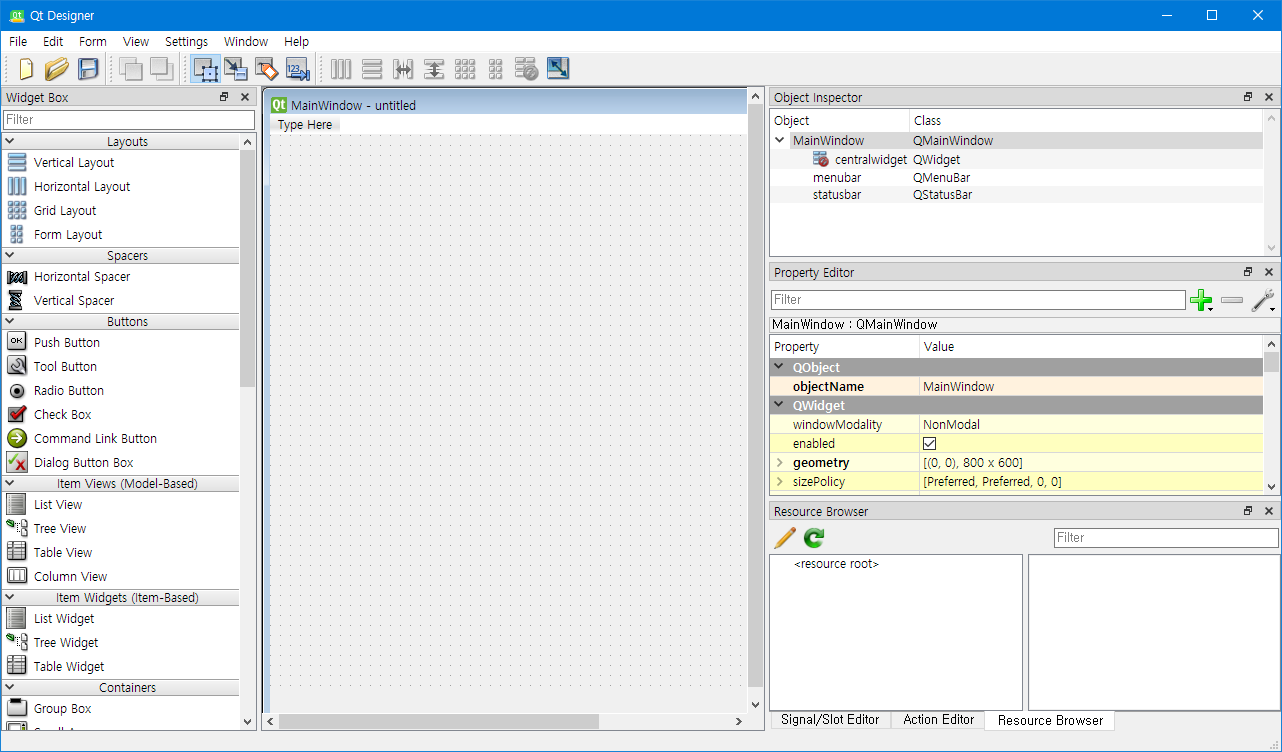Select the Edit Tab Order mode icon
The width and height of the screenshot is (1282, 752).
pos(298,69)
